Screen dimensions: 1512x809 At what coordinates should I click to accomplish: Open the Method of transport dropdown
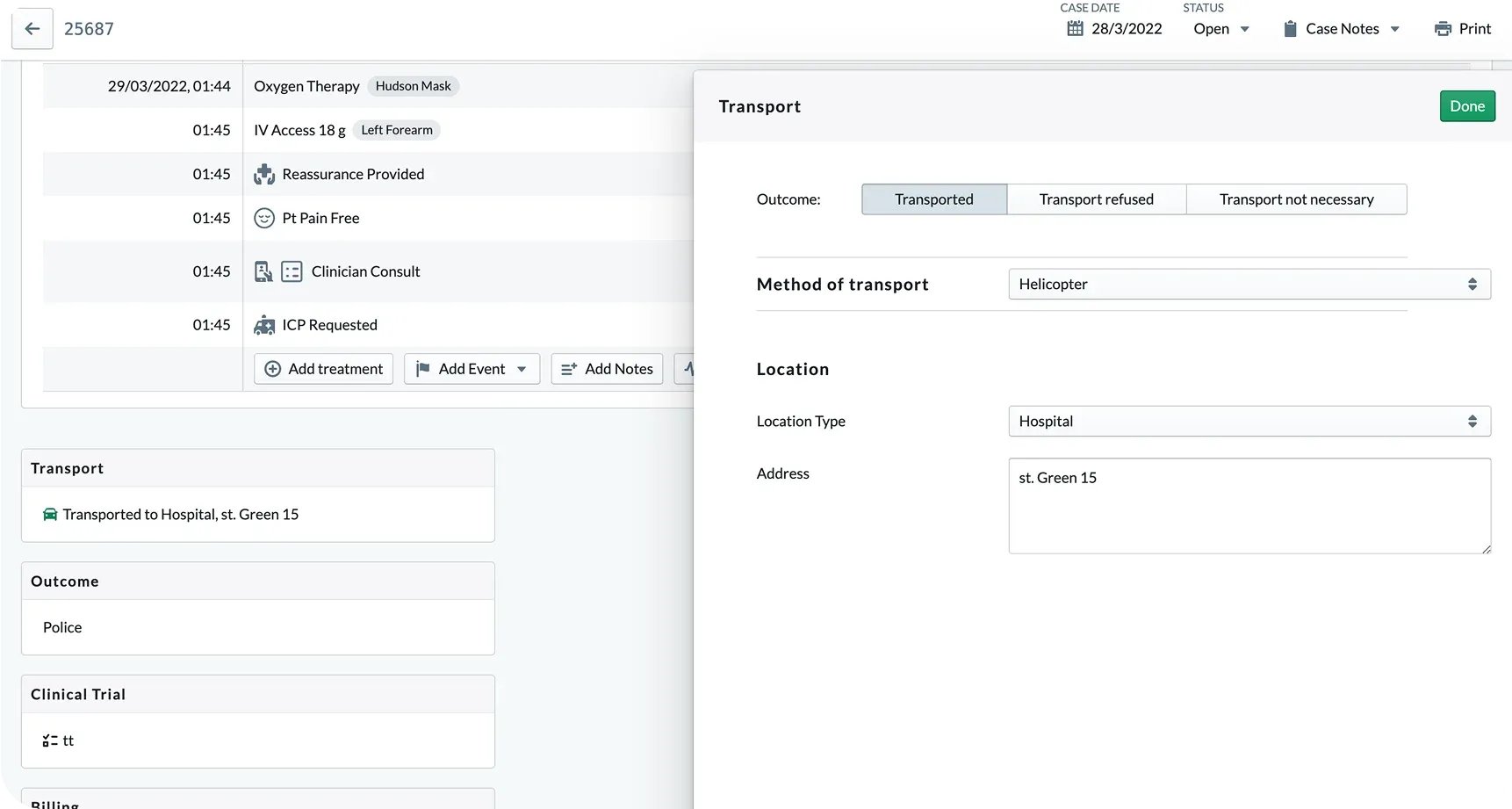(x=1249, y=285)
